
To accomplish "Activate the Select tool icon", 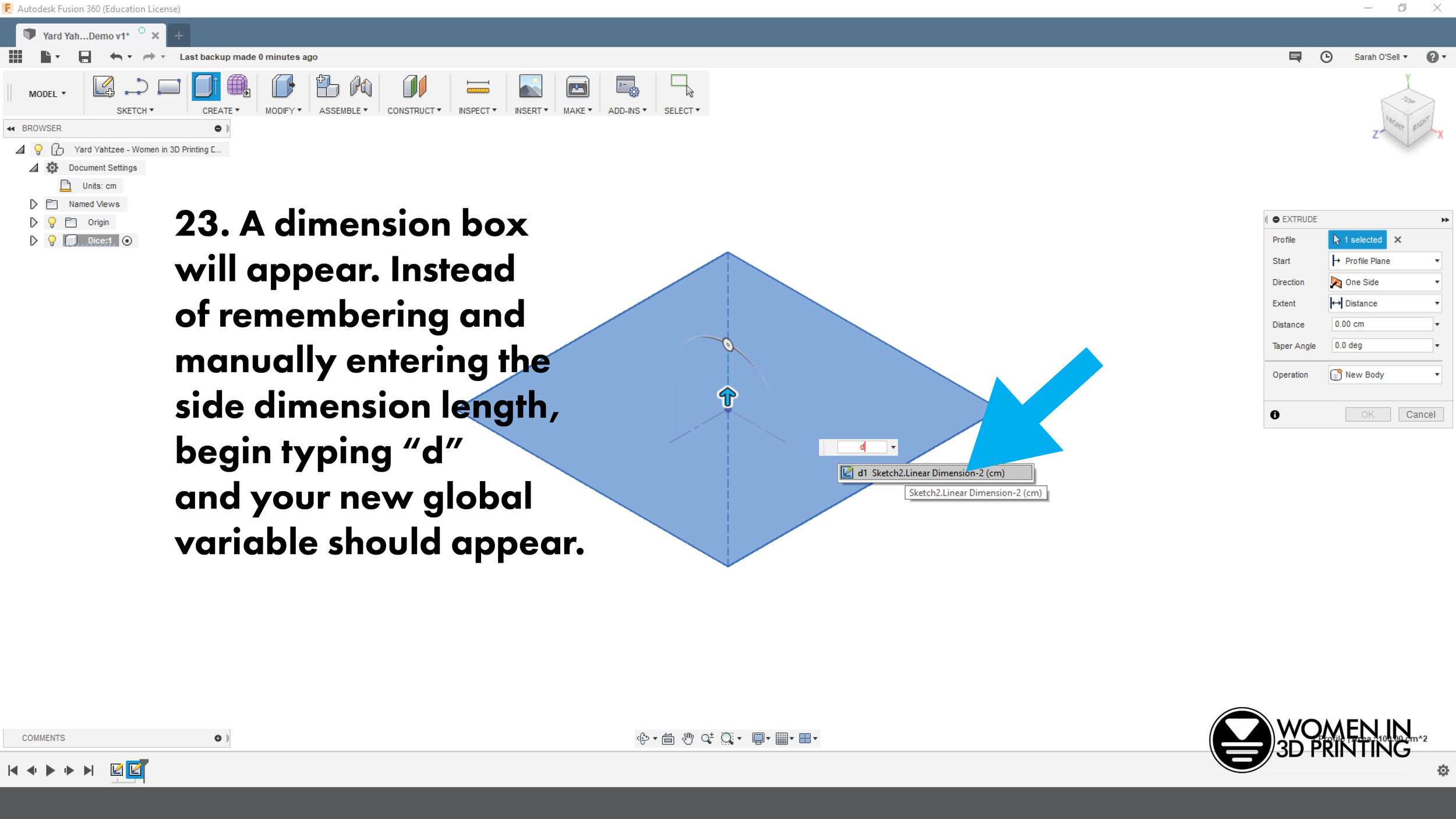I will click(682, 86).
